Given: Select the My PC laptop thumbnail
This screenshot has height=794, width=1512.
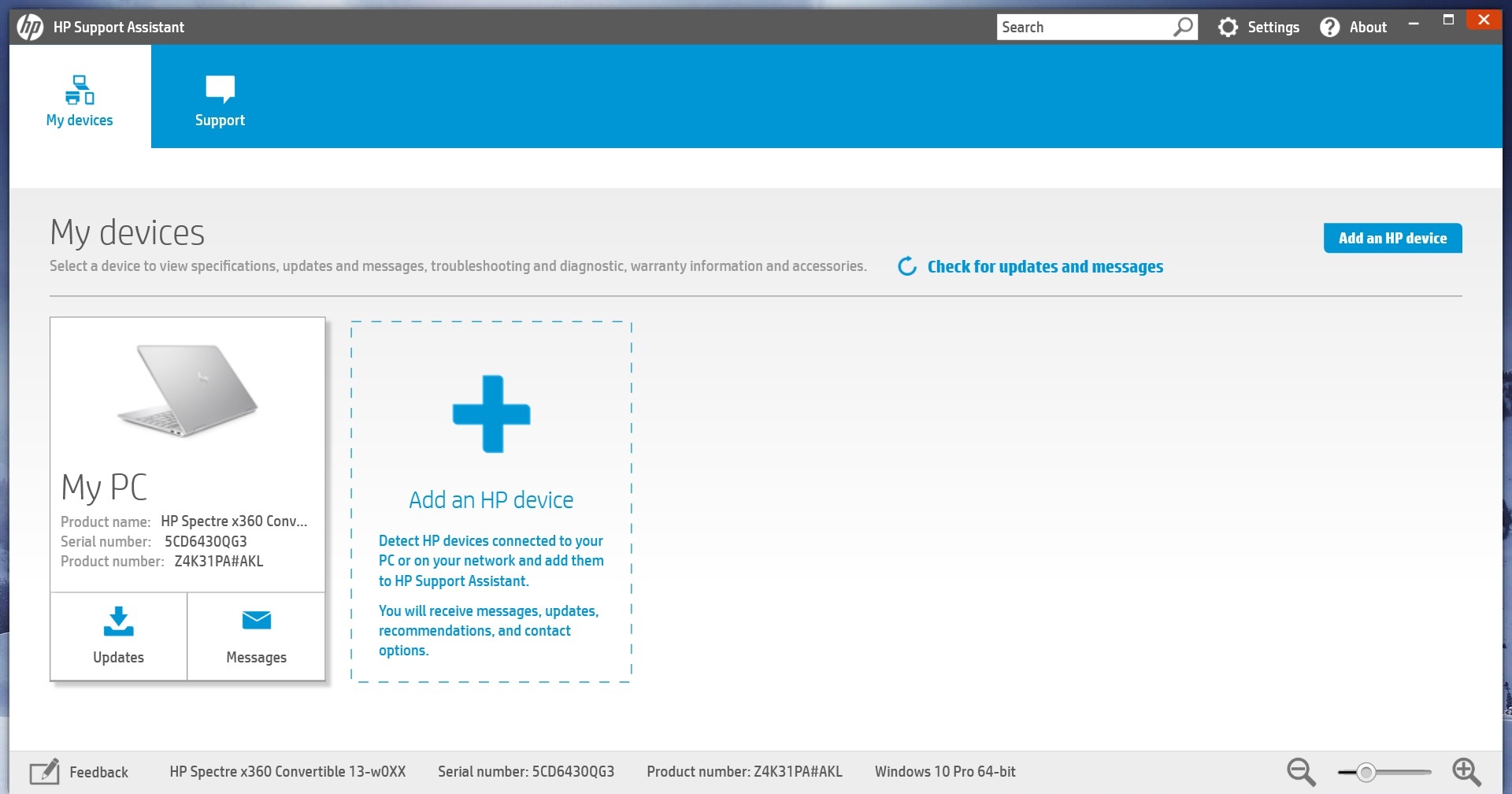Looking at the screenshot, I should coord(187,390).
